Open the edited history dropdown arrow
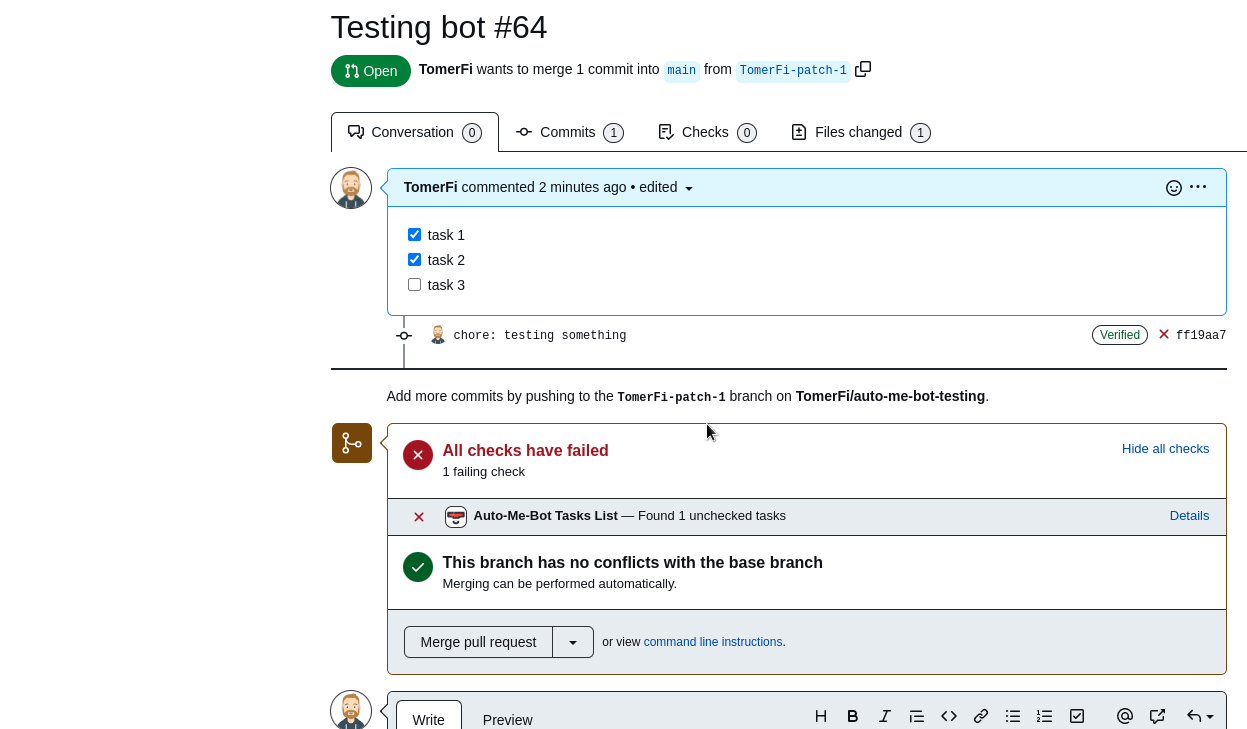Image resolution: width=1247 pixels, height=729 pixels. [x=689, y=188]
